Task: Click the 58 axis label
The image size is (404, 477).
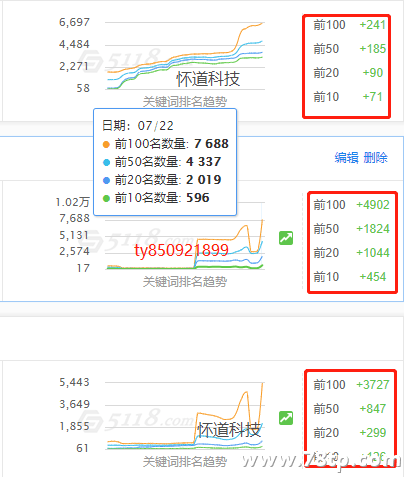Action: pos(83,88)
